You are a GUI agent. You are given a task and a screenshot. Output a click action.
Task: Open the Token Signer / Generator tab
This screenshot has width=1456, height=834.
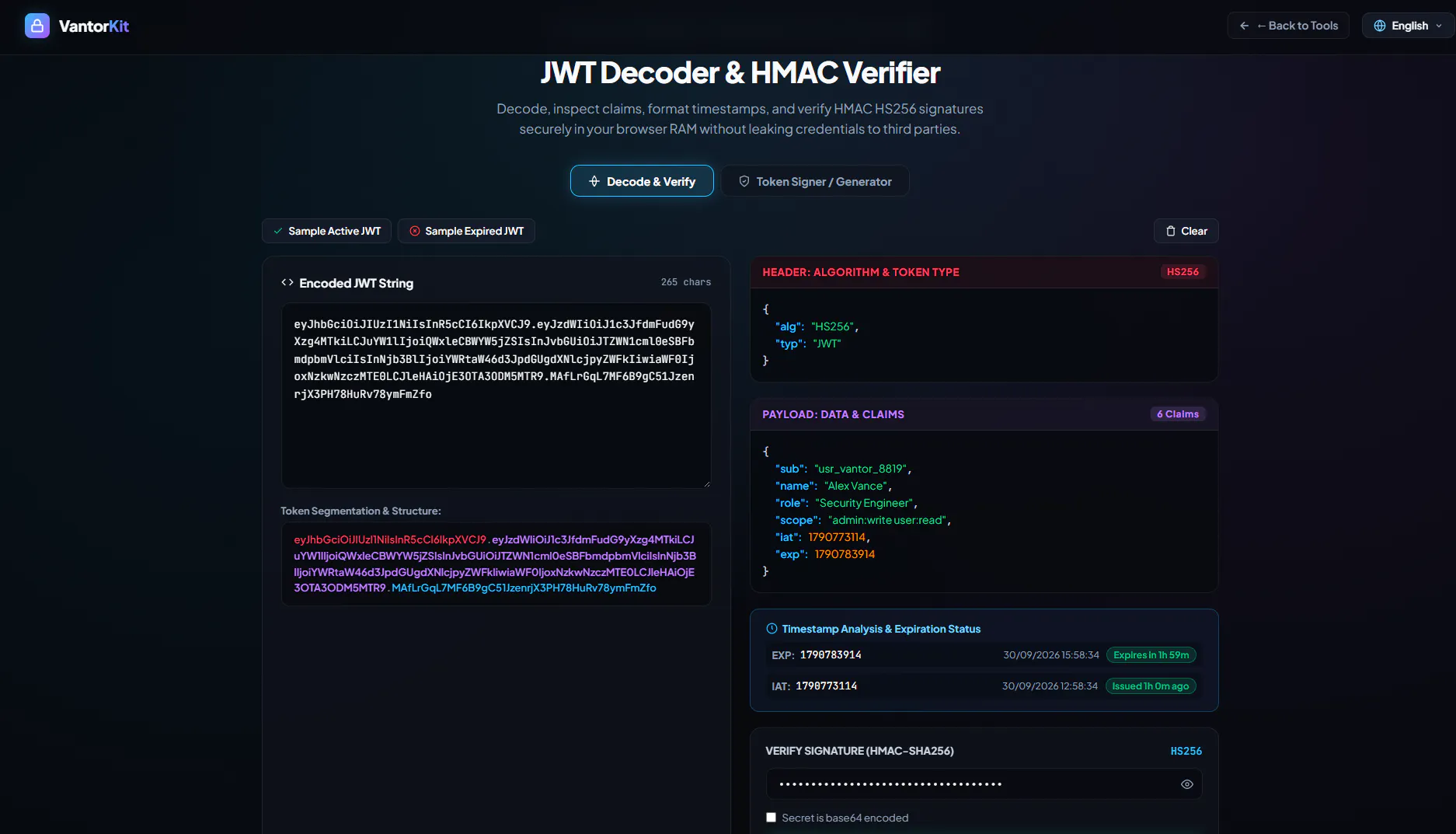click(x=814, y=181)
